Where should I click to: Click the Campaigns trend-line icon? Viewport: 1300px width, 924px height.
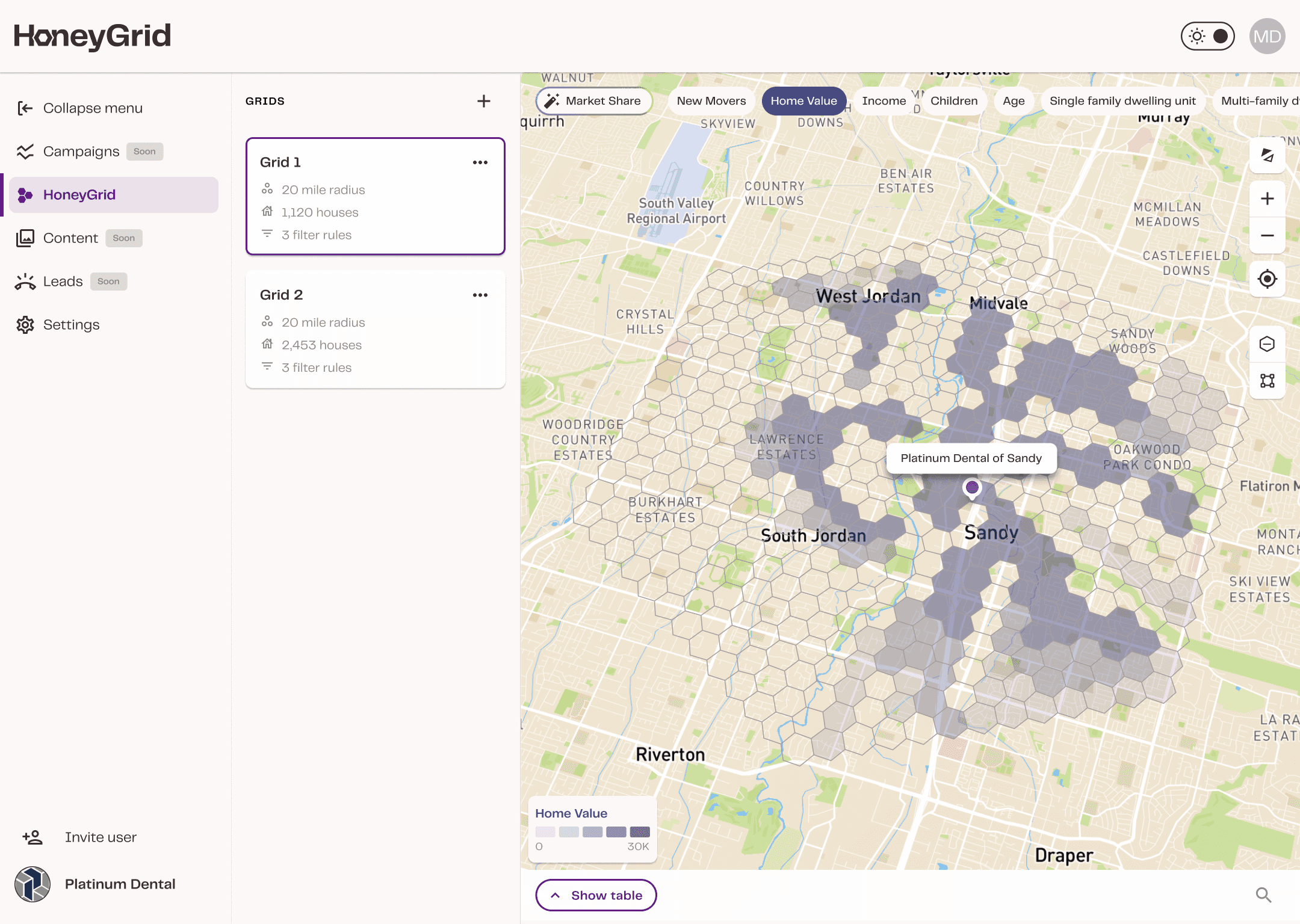(25, 152)
